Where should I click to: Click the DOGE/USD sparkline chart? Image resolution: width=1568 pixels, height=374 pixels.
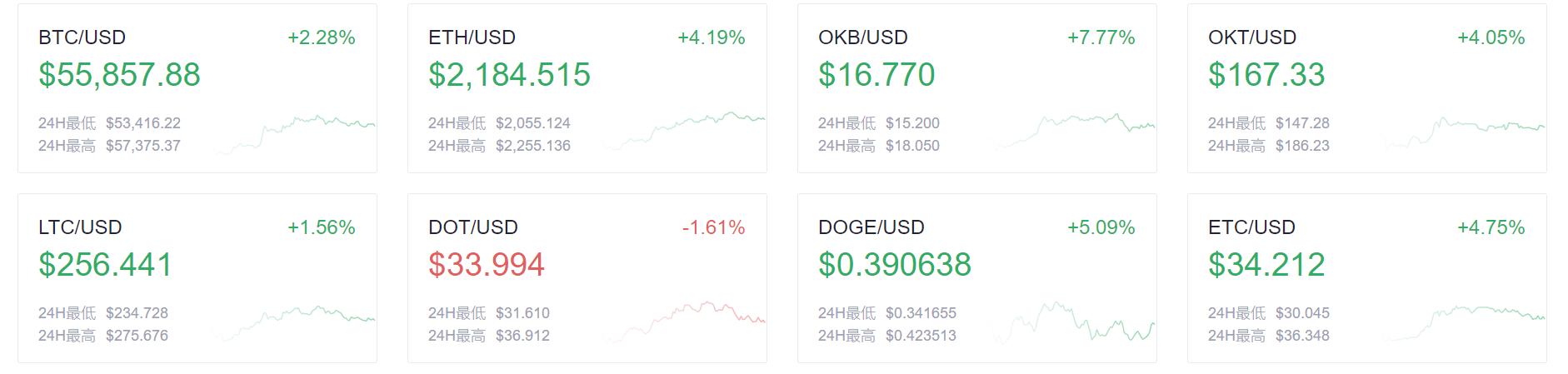pyautogui.click(x=1074, y=322)
